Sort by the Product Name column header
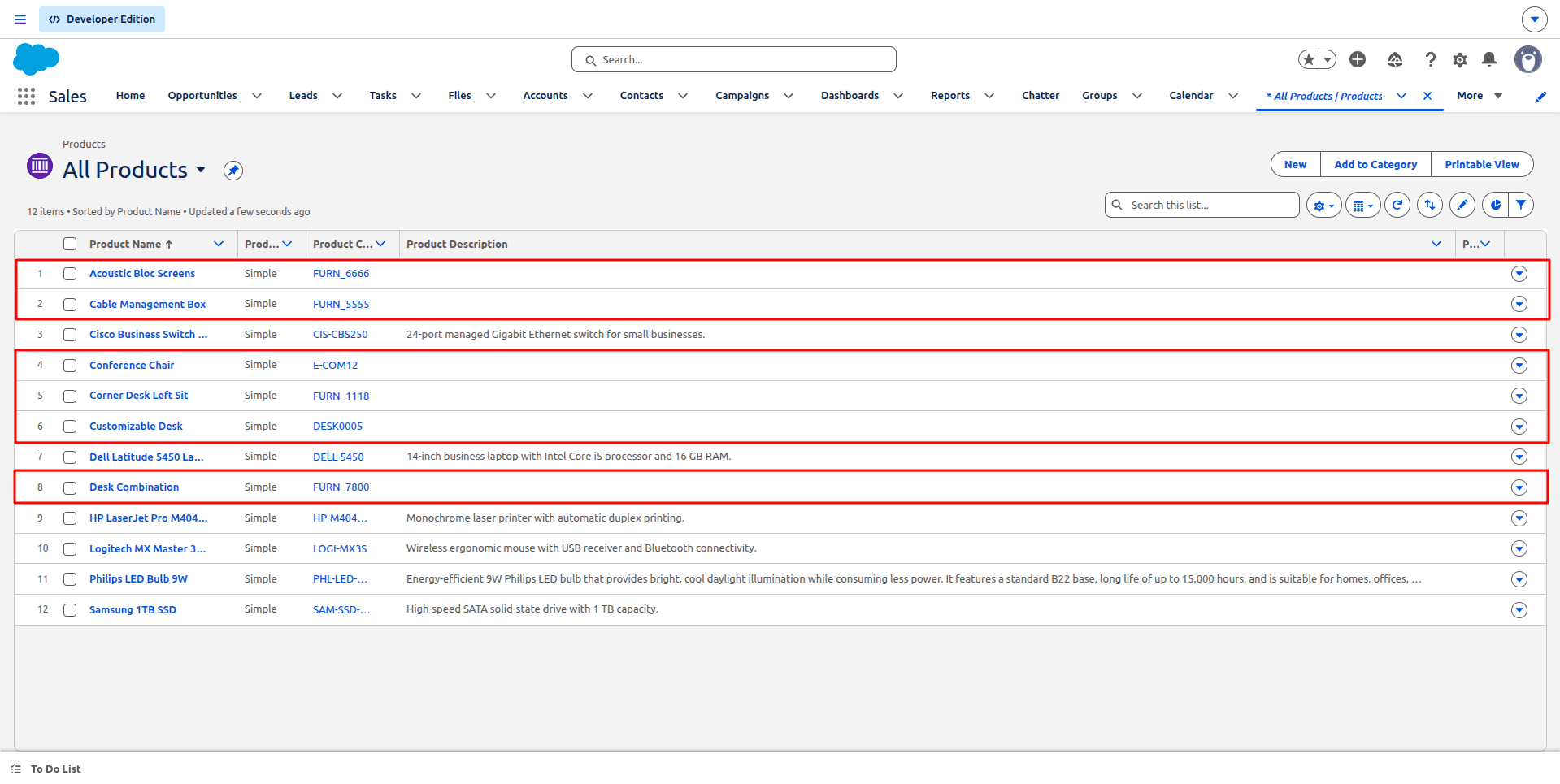 pyautogui.click(x=125, y=244)
